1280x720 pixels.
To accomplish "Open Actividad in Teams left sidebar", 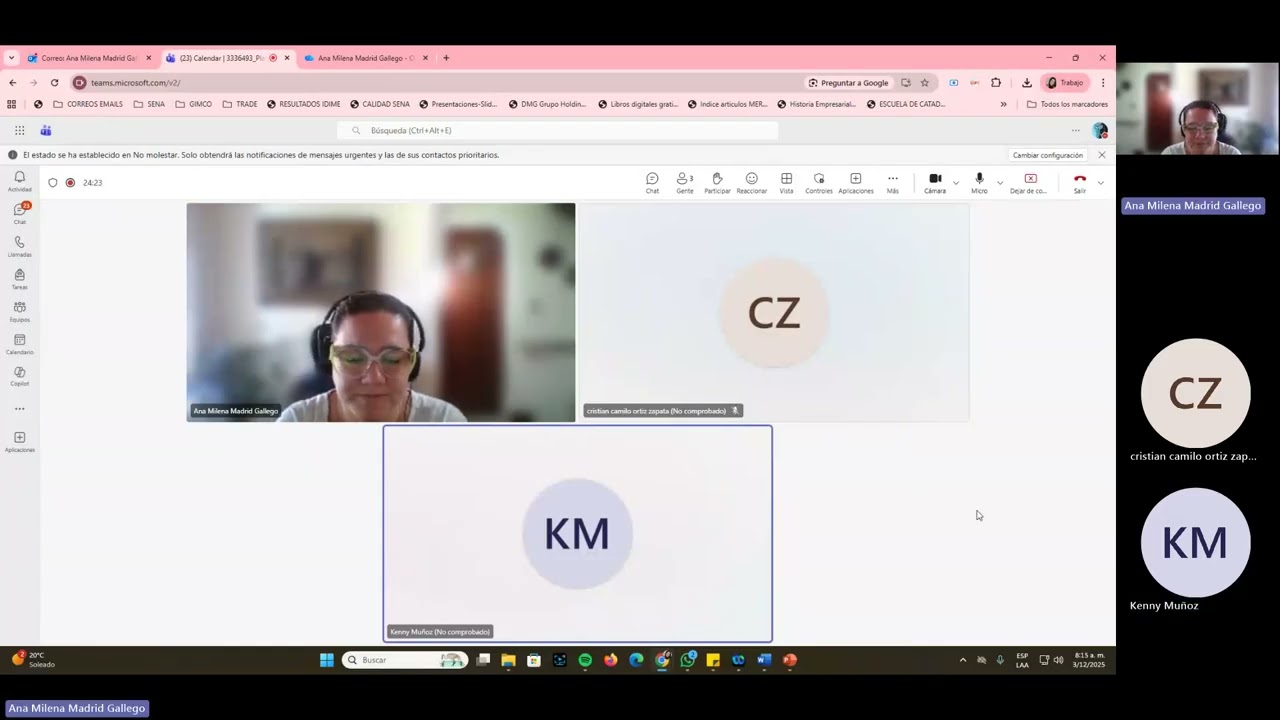I will coord(19,181).
